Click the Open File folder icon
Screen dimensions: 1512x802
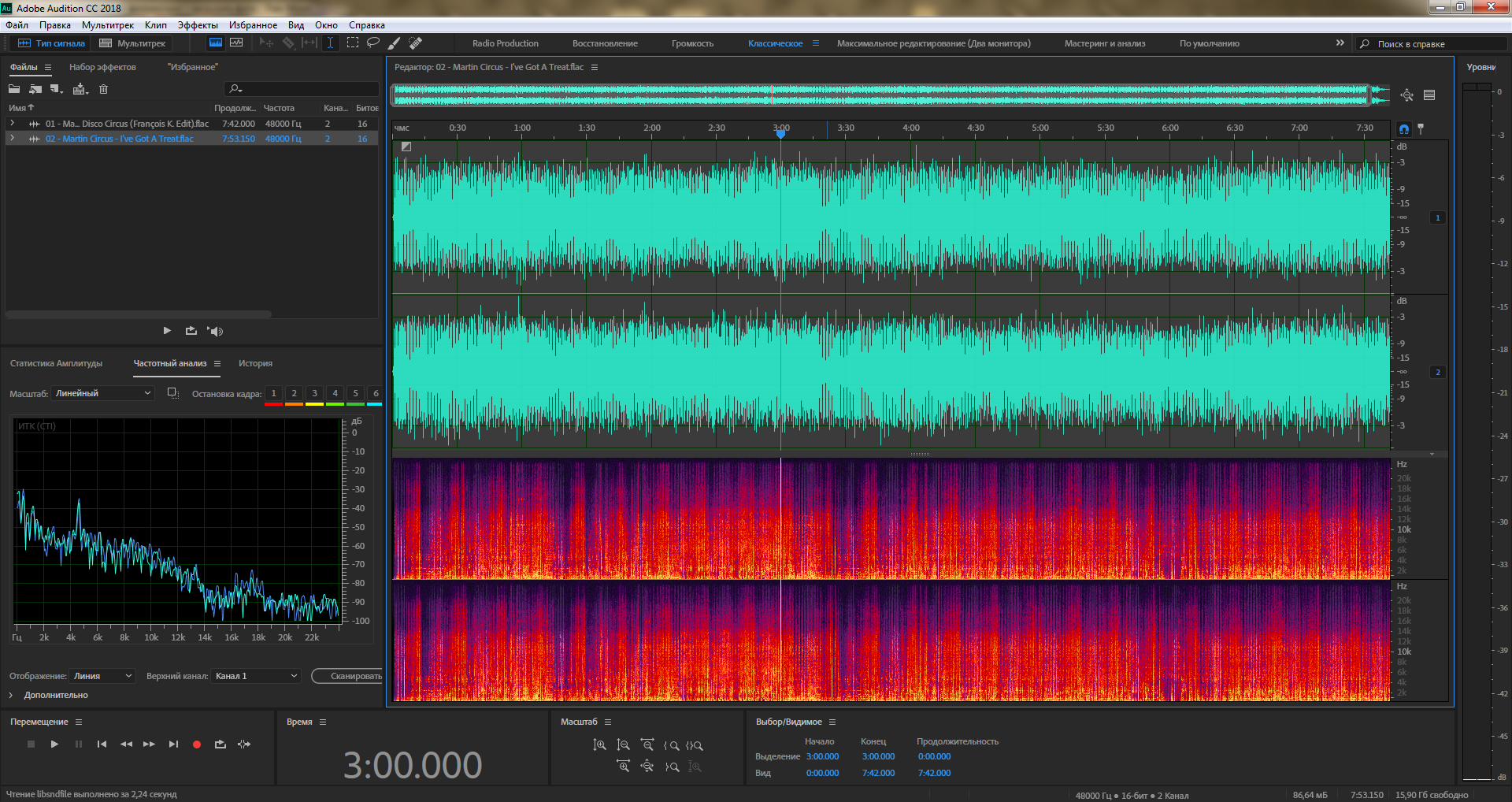click(14, 89)
